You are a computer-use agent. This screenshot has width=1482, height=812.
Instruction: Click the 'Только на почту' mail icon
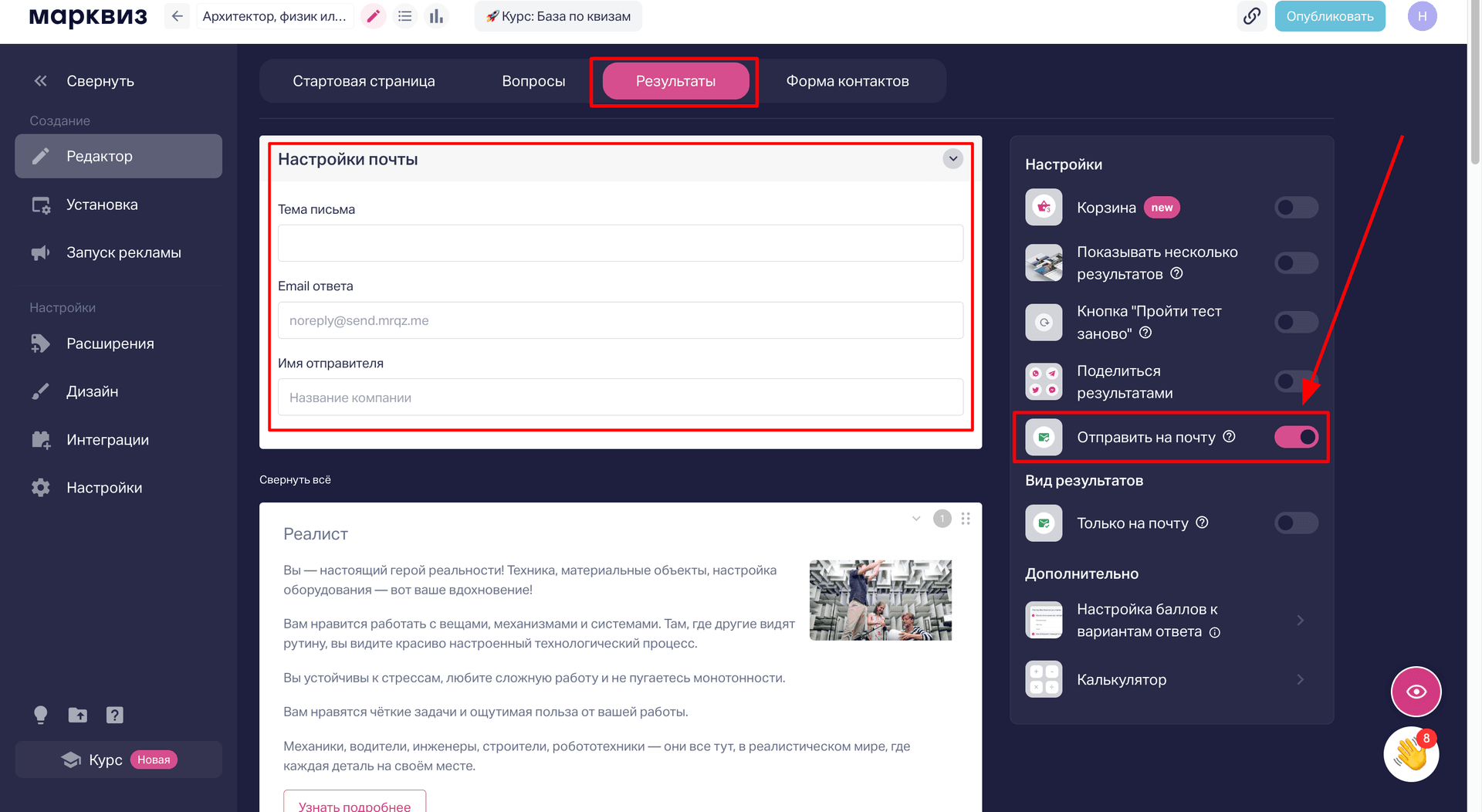pos(1044,523)
